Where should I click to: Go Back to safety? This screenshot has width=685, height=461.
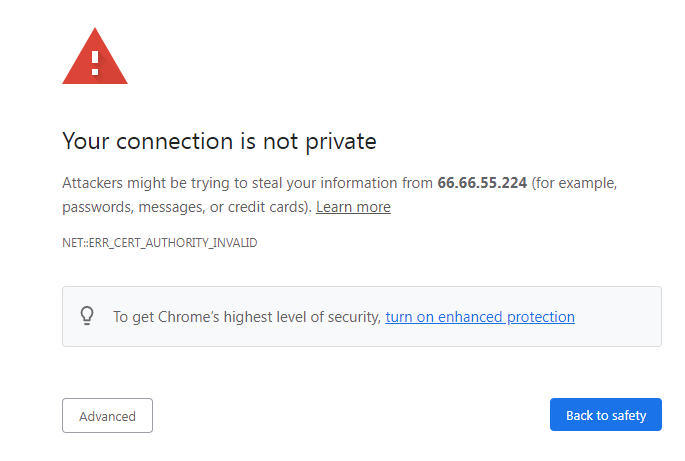click(605, 415)
